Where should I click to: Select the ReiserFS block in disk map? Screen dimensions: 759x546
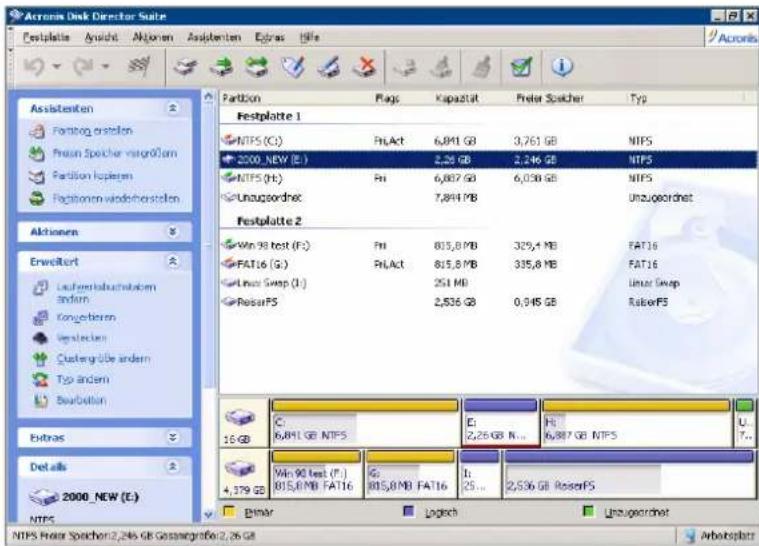pyautogui.click(x=629, y=474)
